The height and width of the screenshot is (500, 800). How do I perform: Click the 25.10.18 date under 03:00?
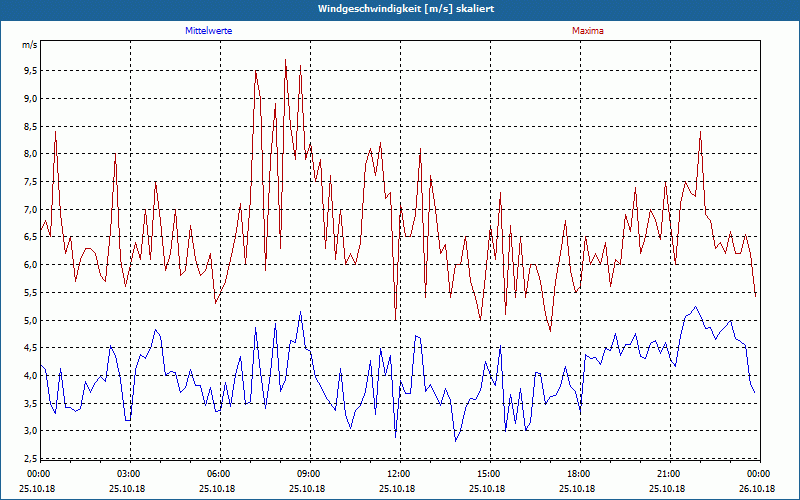(x=127, y=488)
